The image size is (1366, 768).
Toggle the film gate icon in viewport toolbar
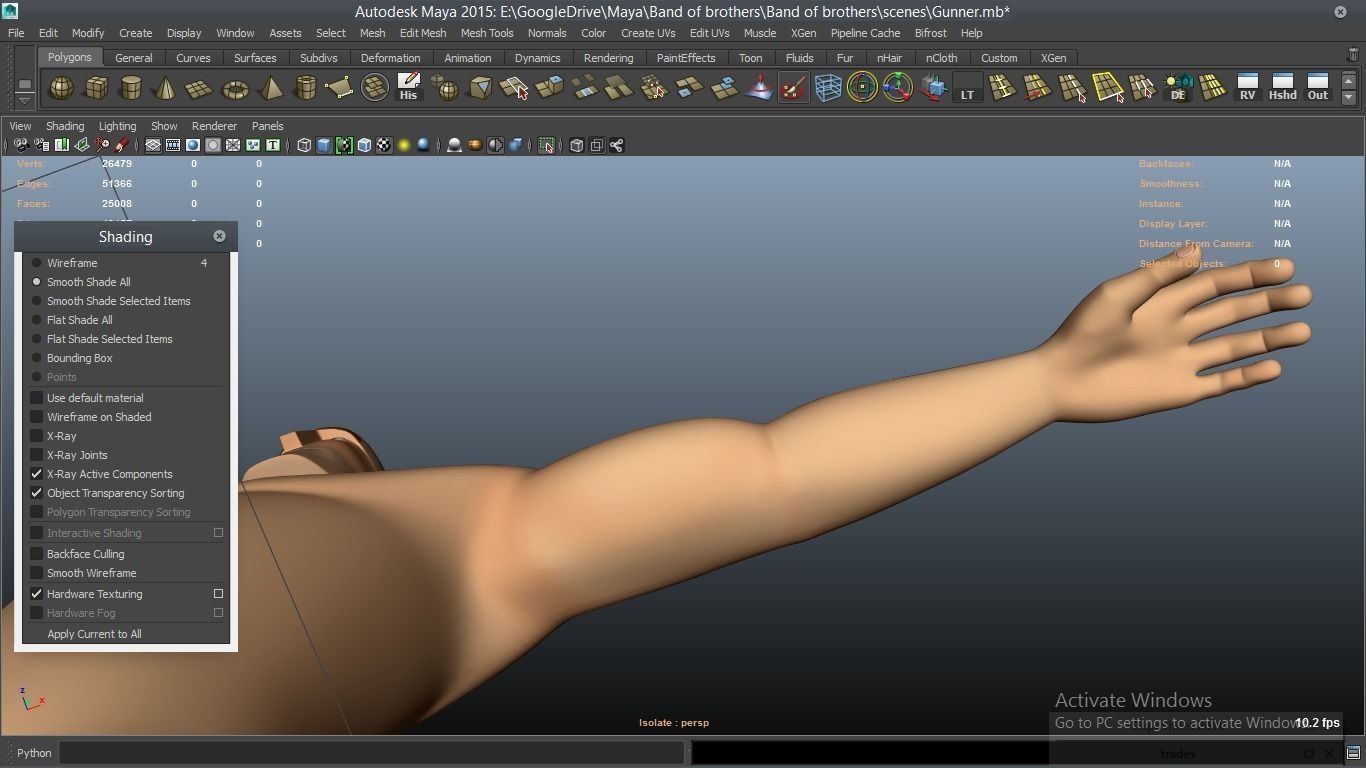tap(173, 146)
